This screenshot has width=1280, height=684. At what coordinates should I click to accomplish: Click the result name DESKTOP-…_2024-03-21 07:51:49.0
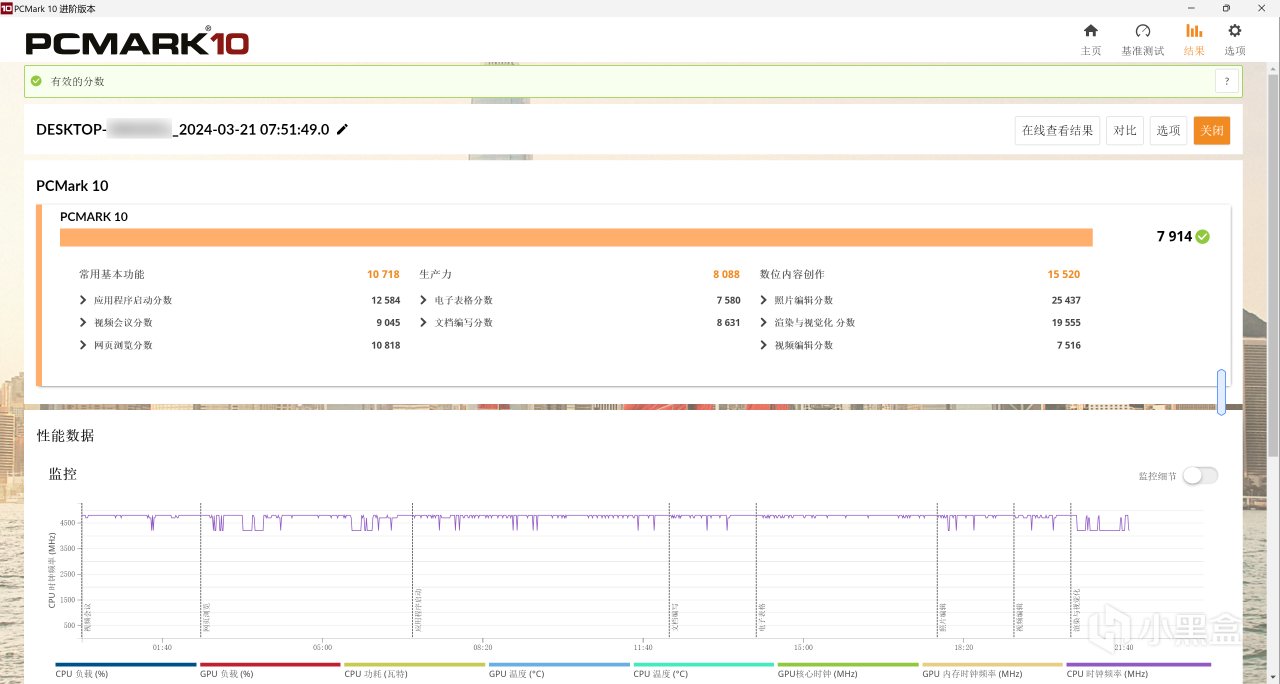point(182,129)
